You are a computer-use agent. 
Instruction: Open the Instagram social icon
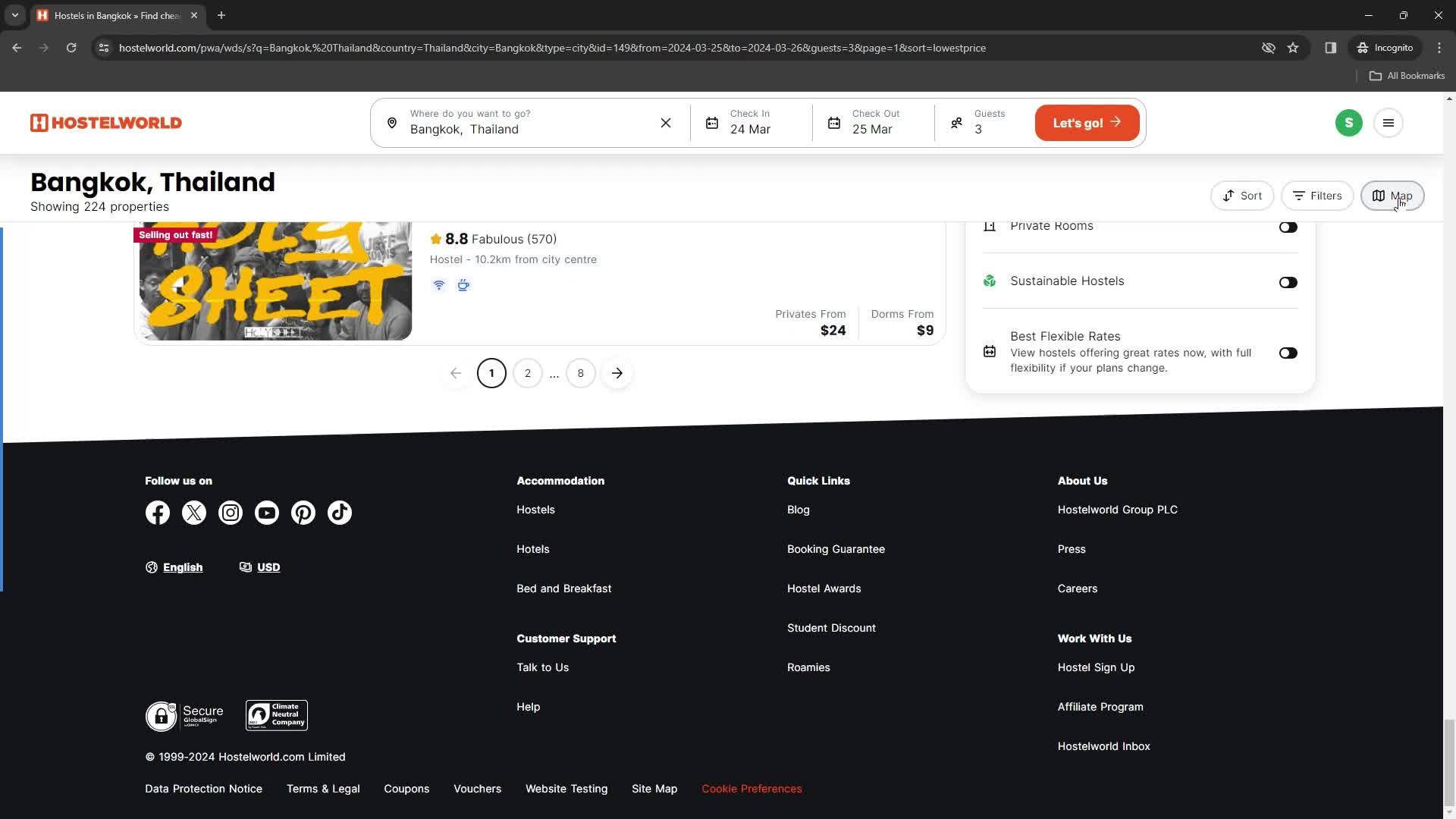pos(231,513)
